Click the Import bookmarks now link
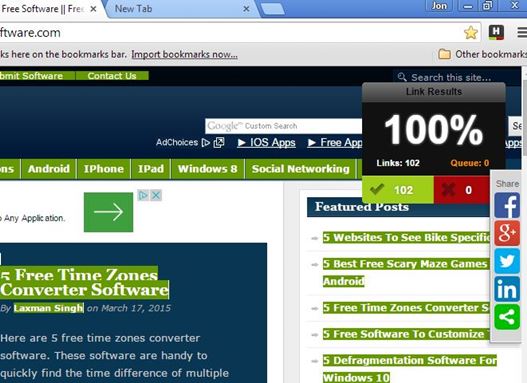 tap(185, 54)
